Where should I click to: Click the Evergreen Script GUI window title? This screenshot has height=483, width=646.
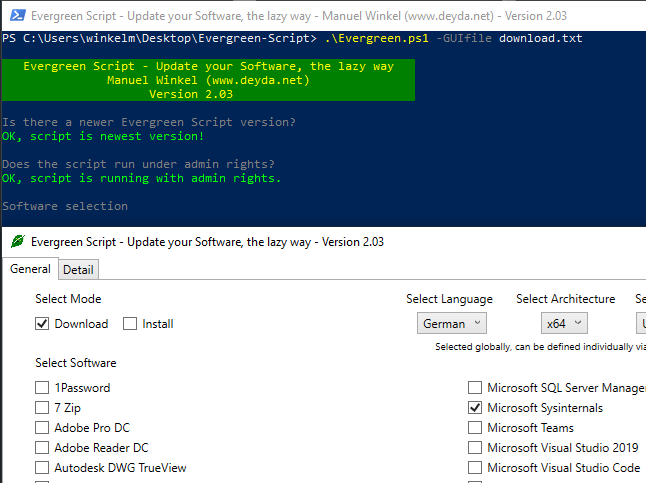(x=207, y=242)
